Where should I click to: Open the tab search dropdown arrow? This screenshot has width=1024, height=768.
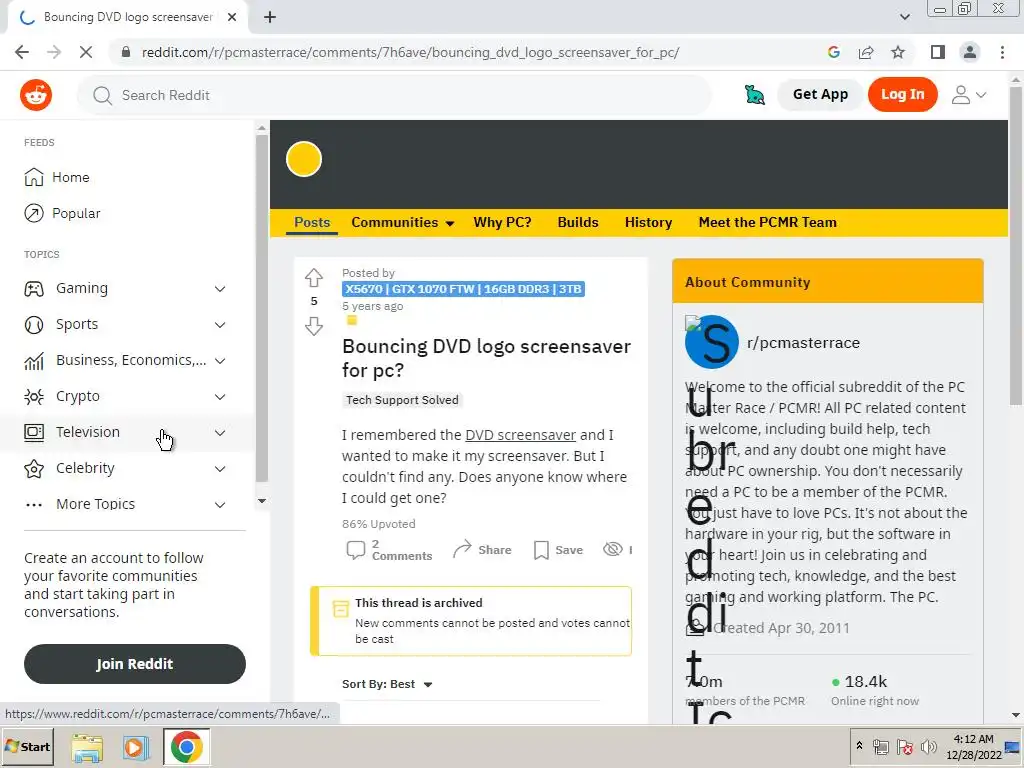(x=904, y=17)
